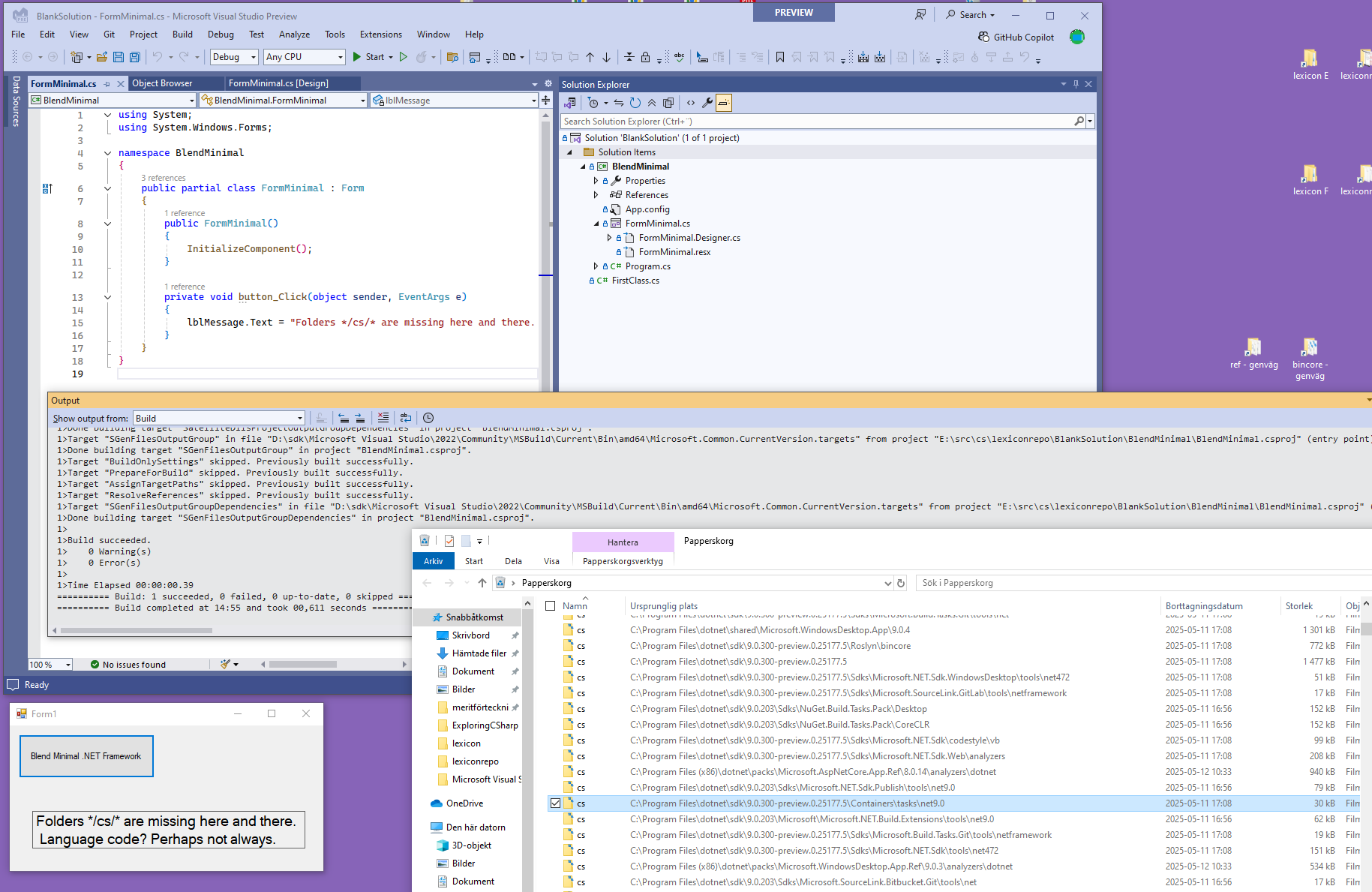Open the Git menu

pyautogui.click(x=109, y=34)
